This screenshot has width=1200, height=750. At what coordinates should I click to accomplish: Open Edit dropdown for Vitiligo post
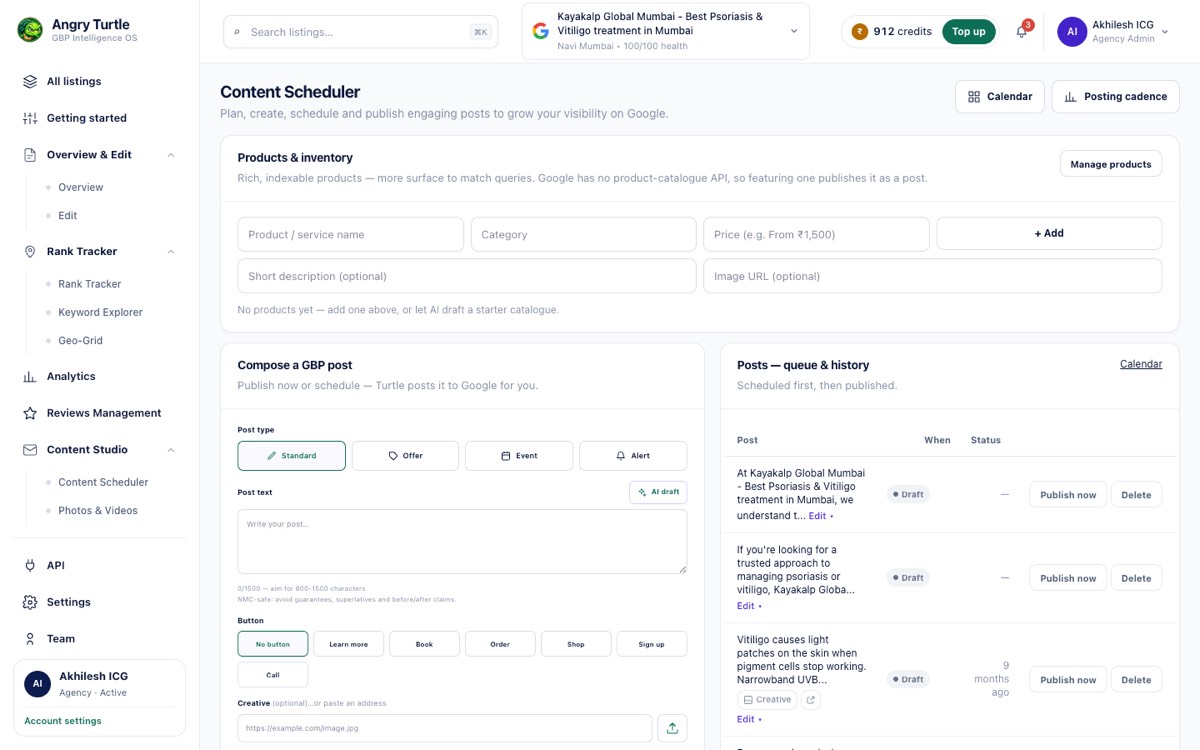pos(749,719)
